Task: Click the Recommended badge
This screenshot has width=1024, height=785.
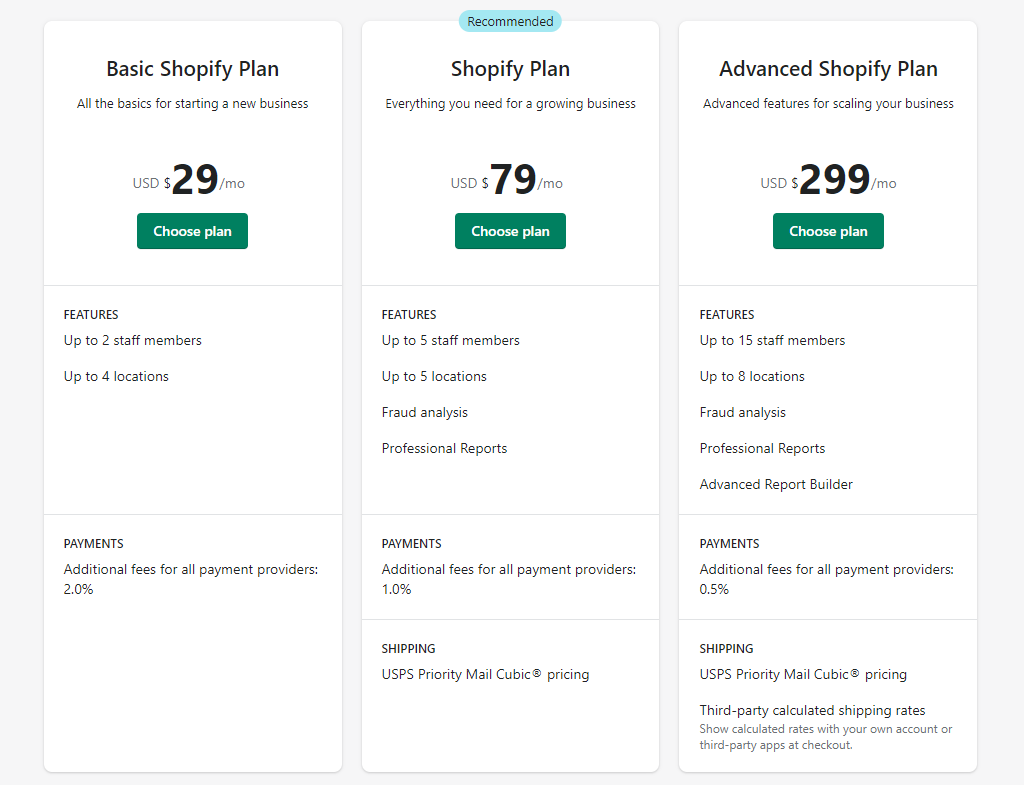Action: coord(510,21)
